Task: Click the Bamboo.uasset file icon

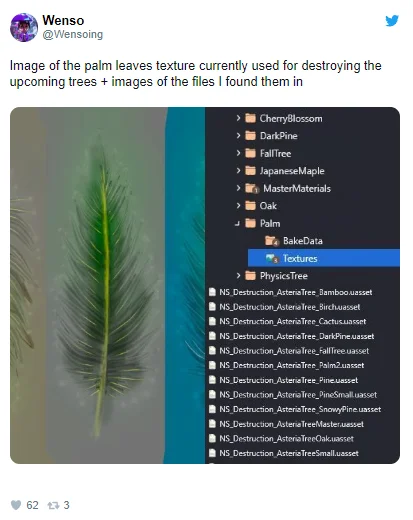Action: click(212, 292)
